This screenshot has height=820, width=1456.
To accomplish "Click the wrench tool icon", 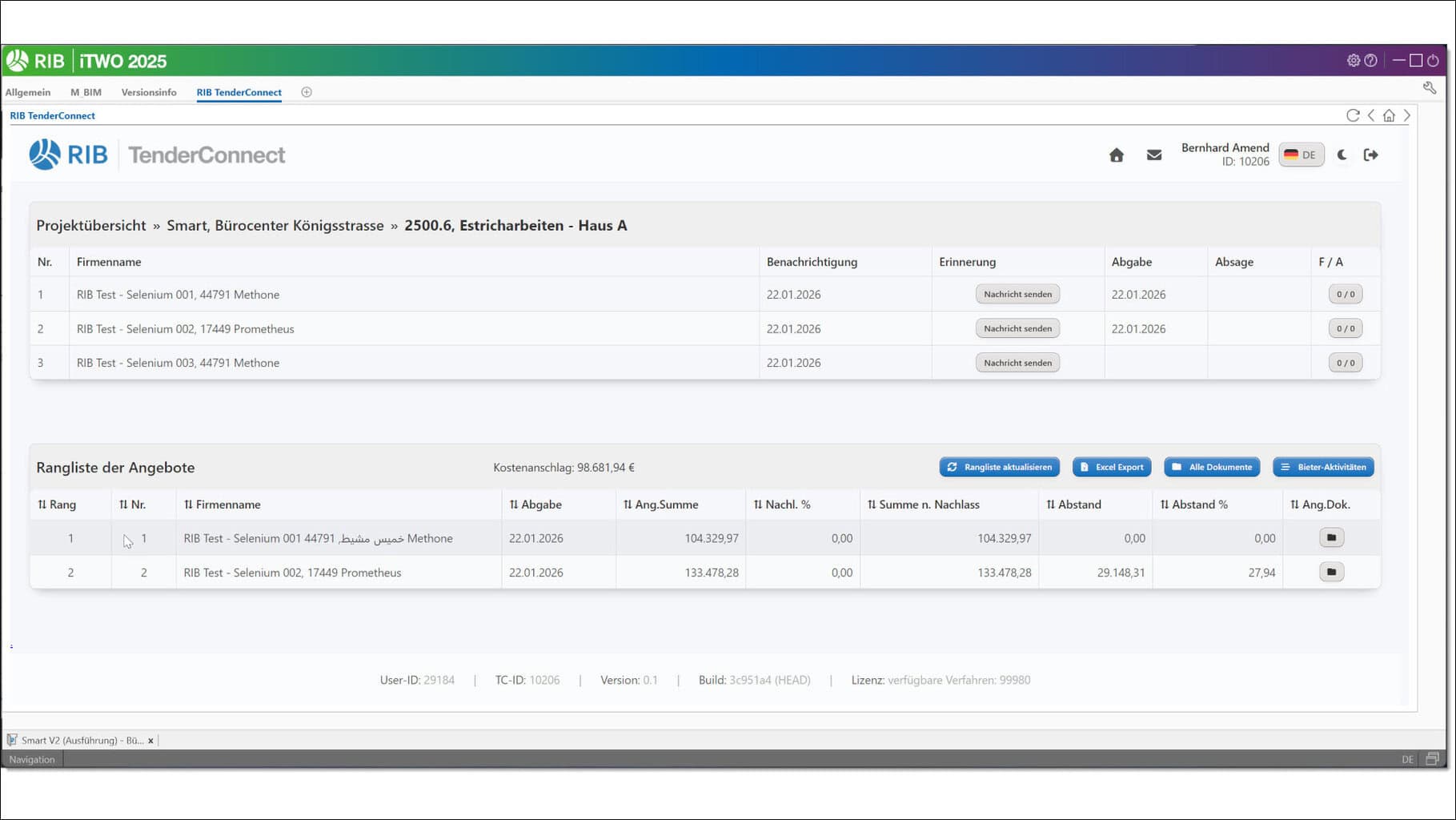I will click(1429, 88).
